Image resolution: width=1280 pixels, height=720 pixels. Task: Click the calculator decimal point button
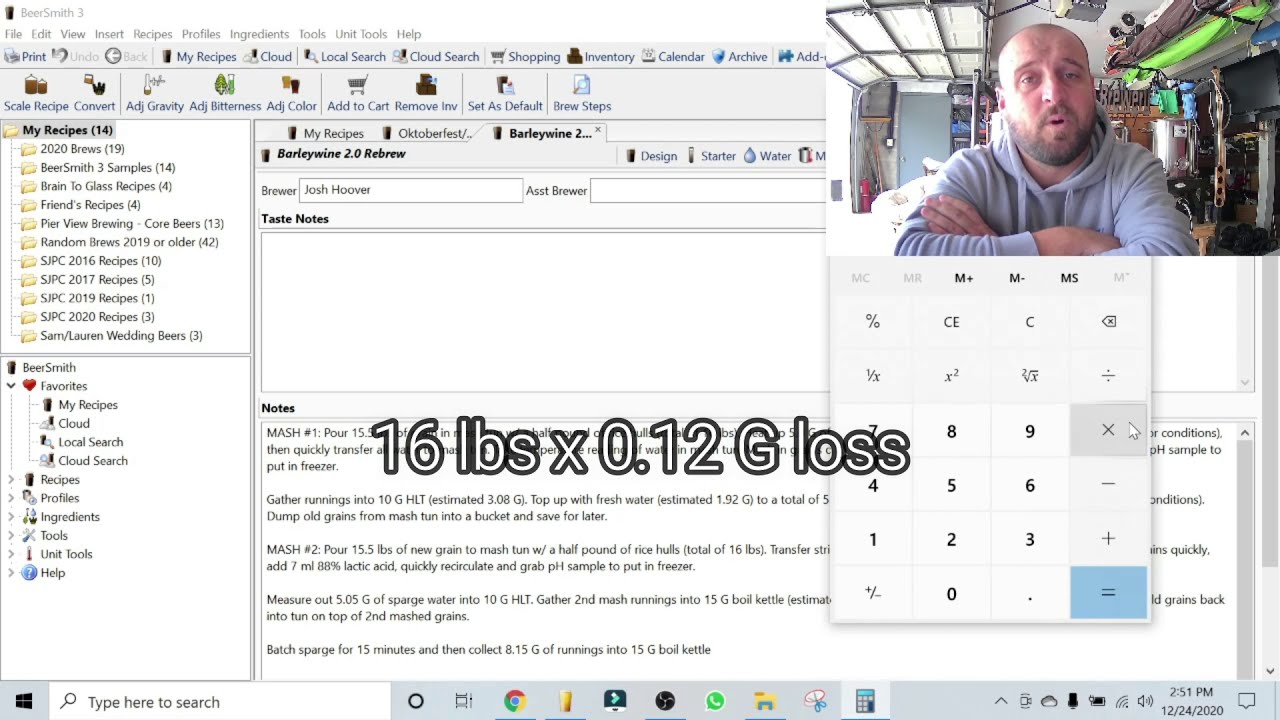(x=1030, y=593)
